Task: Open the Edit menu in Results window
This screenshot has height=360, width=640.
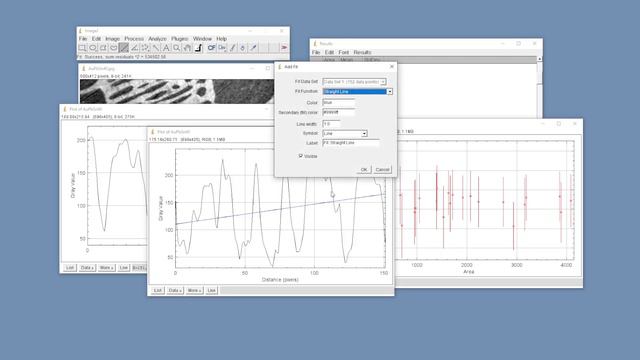Action: click(x=329, y=52)
